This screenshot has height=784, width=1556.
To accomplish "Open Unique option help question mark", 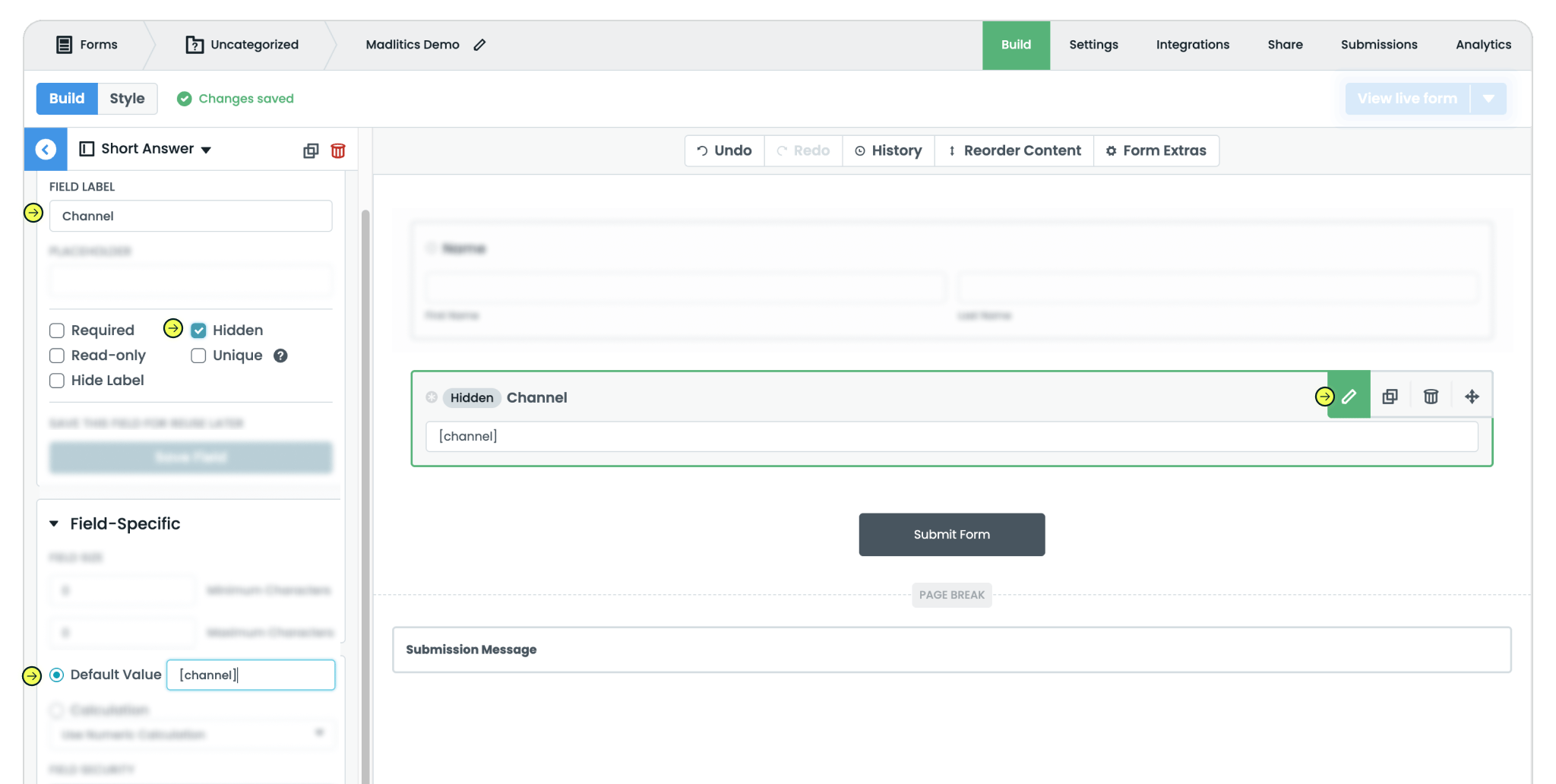I will pyautogui.click(x=280, y=356).
